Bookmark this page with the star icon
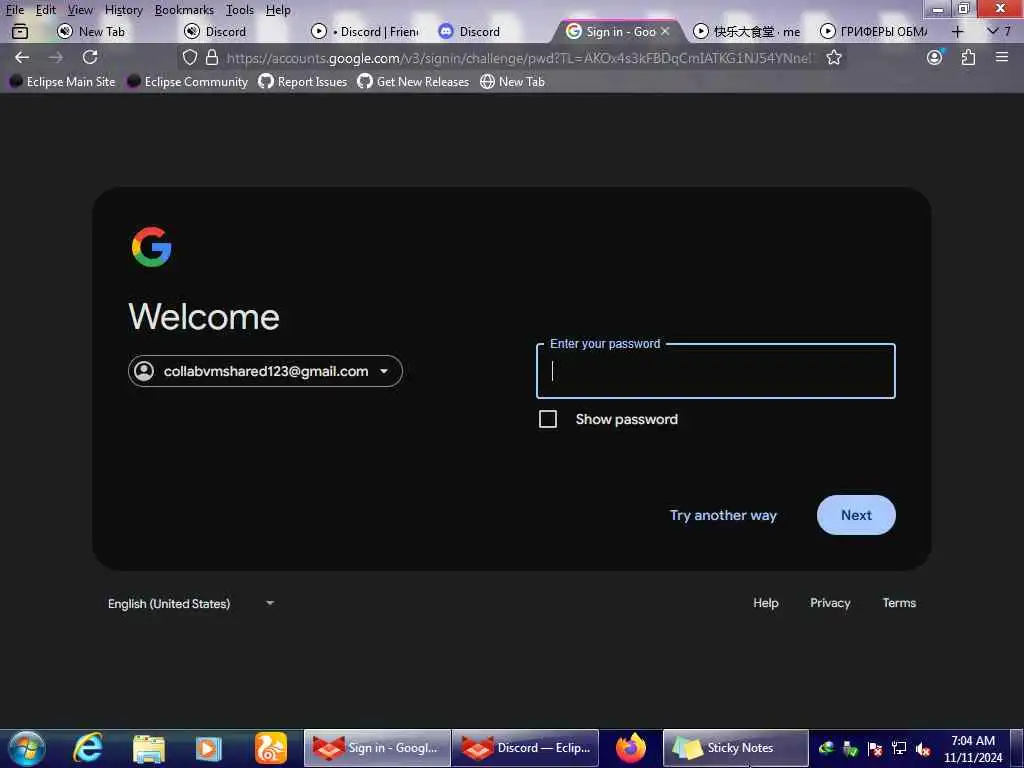The width and height of the screenshot is (1024, 768). click(x=833, y=57)
